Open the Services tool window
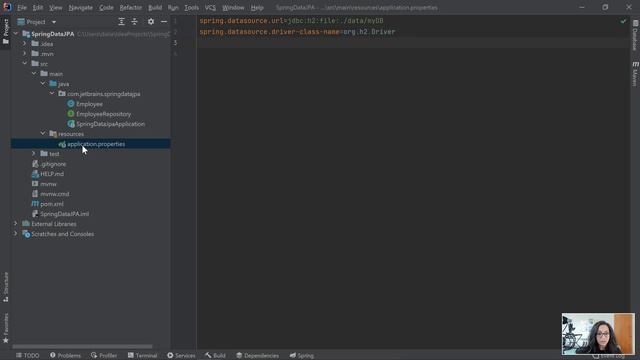Viewport: 640px width, 360px height. pos(181,356)
